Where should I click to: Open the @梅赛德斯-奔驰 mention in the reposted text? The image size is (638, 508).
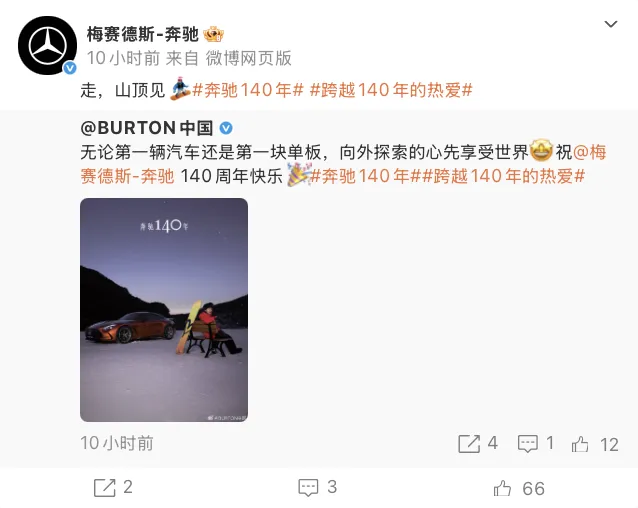(x=343, y=164)
